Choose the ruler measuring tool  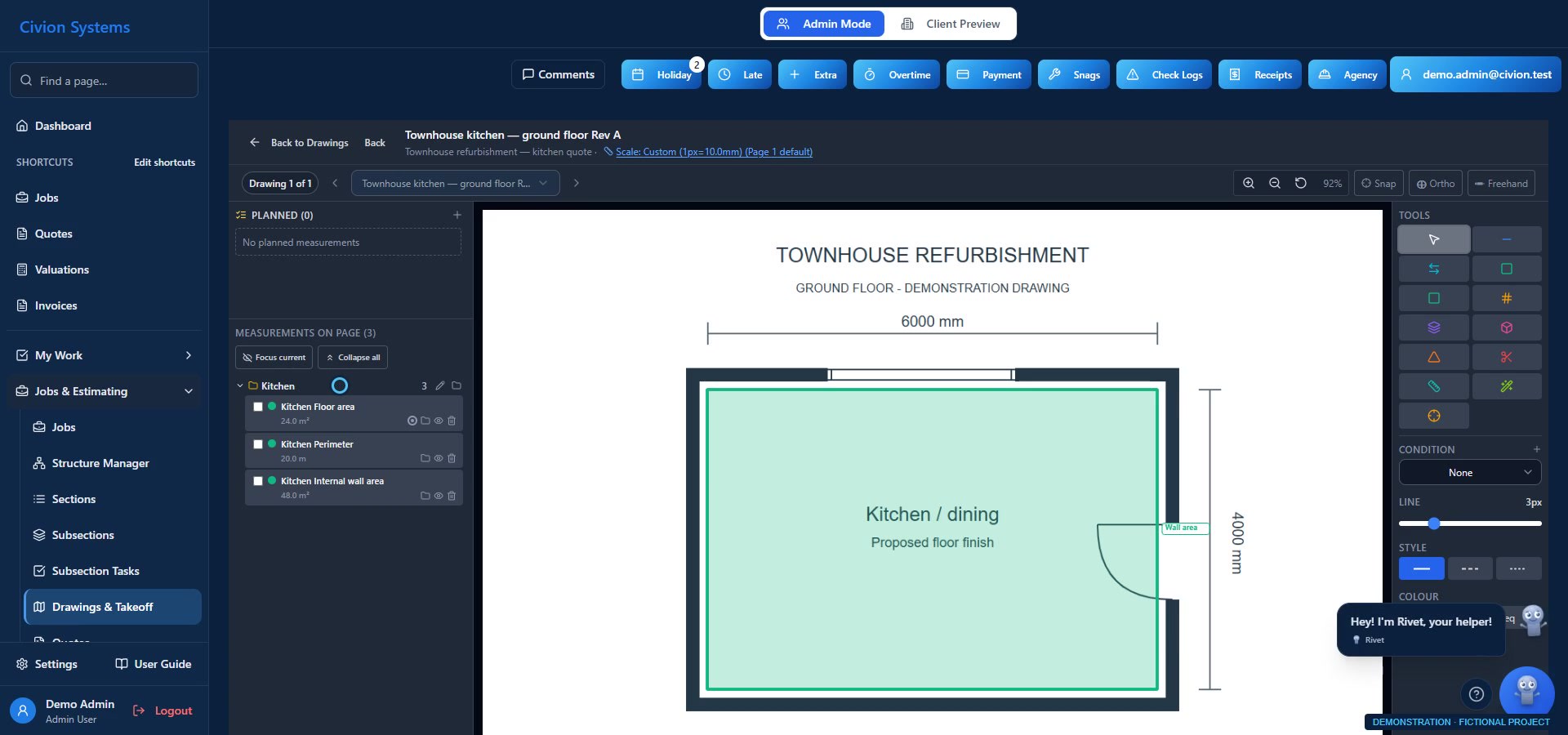(1433, 386)
